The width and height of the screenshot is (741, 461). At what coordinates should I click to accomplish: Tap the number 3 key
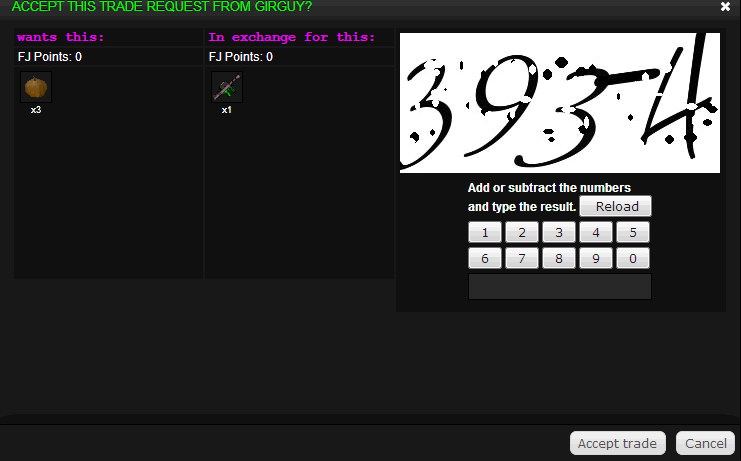[x=559, y=232]
